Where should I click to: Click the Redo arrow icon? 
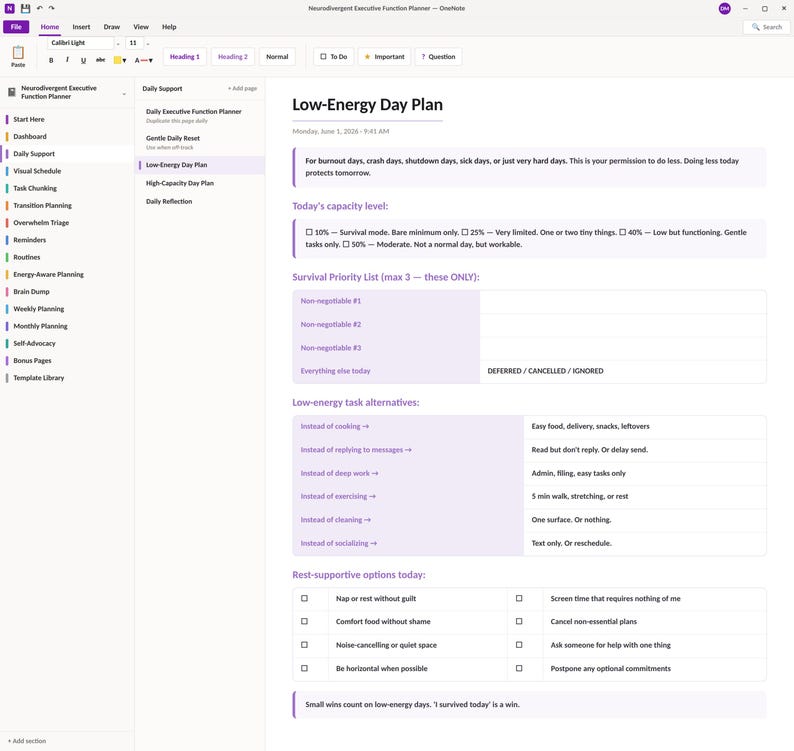tap(52, 8)
